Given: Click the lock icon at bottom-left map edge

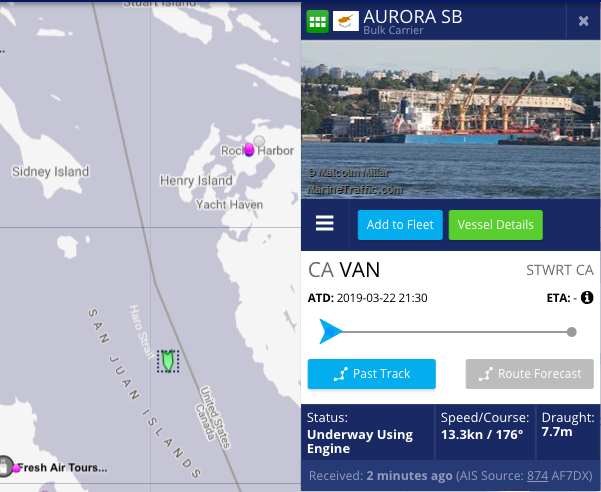Looking at the screenshot, I should coord(5,466).
